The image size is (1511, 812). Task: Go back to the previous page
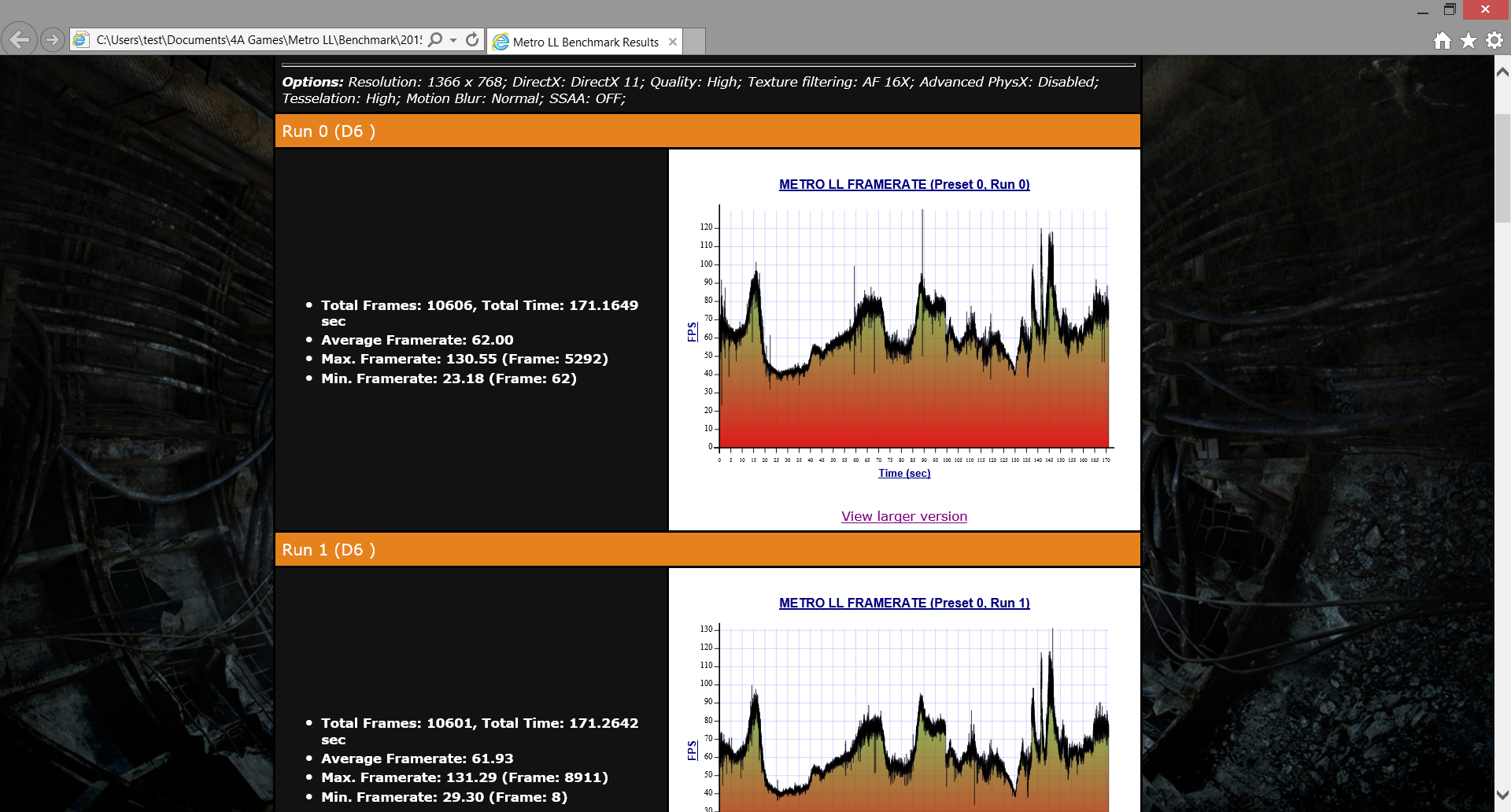(x=20, y=39)
